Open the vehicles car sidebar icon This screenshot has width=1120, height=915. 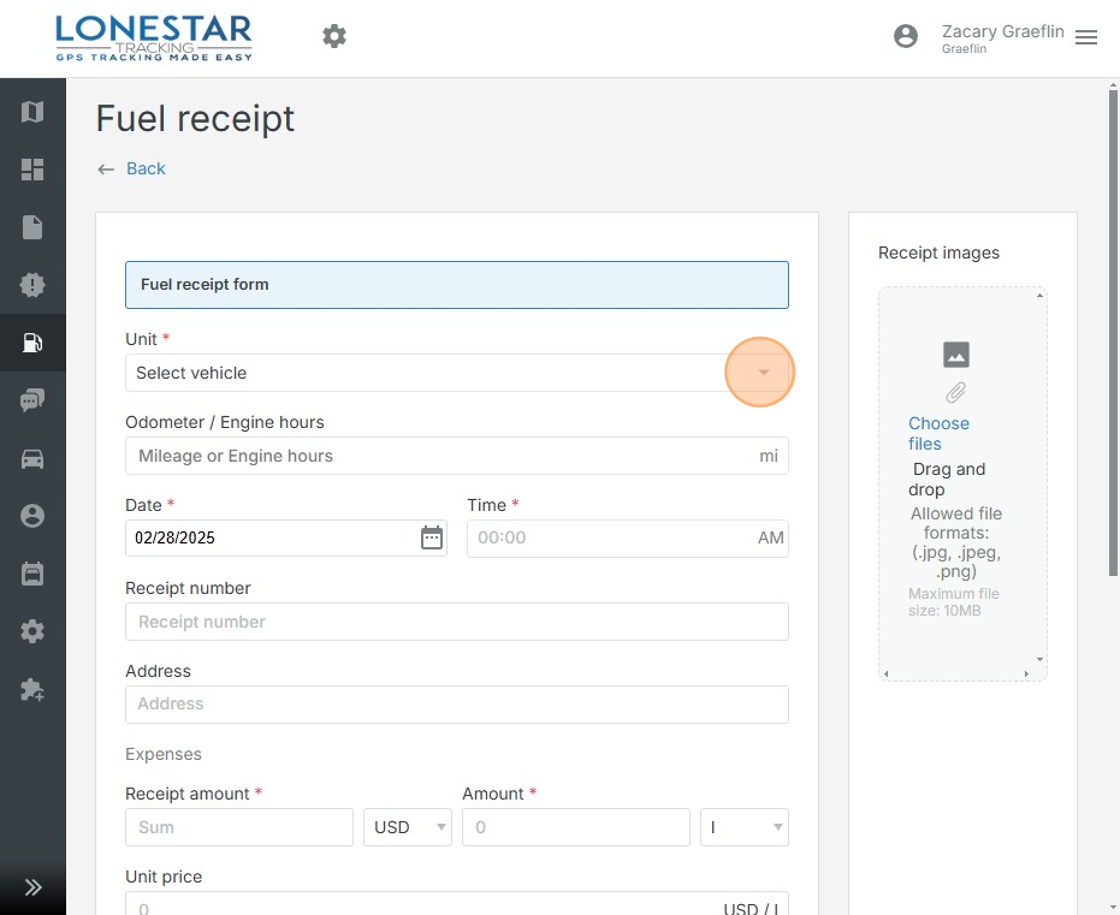(32, 459)
